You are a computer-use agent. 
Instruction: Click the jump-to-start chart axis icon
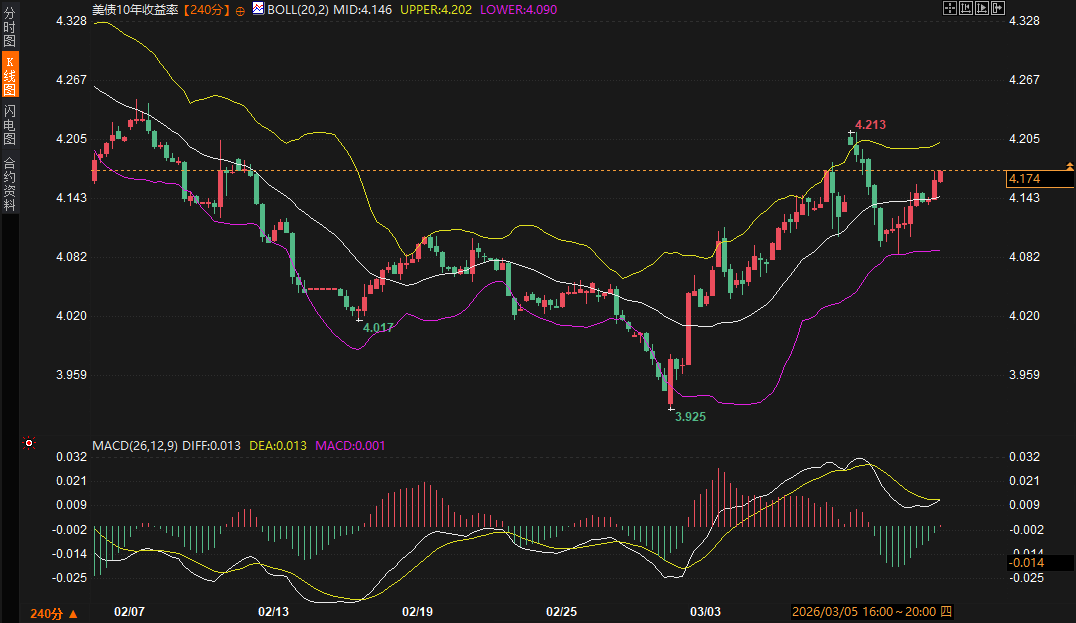[966, 8]
